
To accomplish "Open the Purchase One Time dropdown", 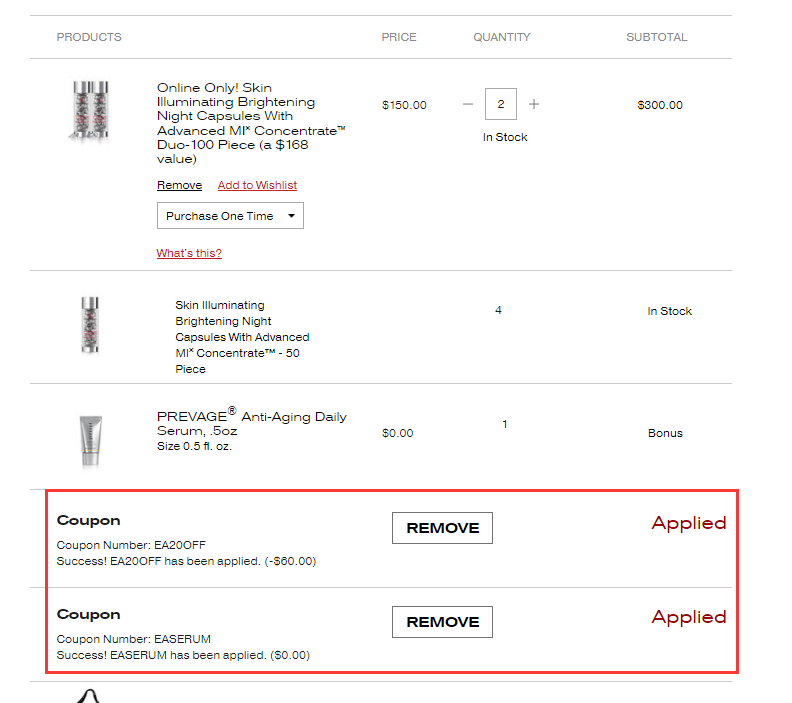I will pyautogui.click(x=230, y=216).
